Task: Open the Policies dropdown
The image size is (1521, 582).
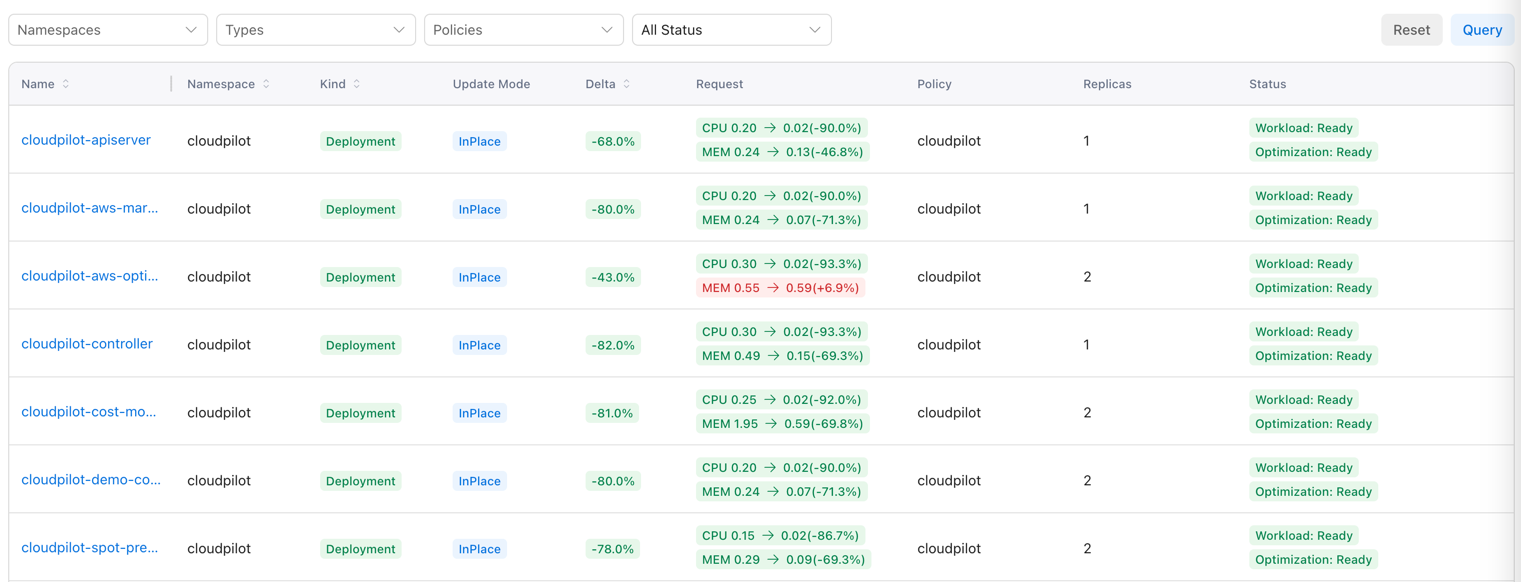Action: coord(524,29)
